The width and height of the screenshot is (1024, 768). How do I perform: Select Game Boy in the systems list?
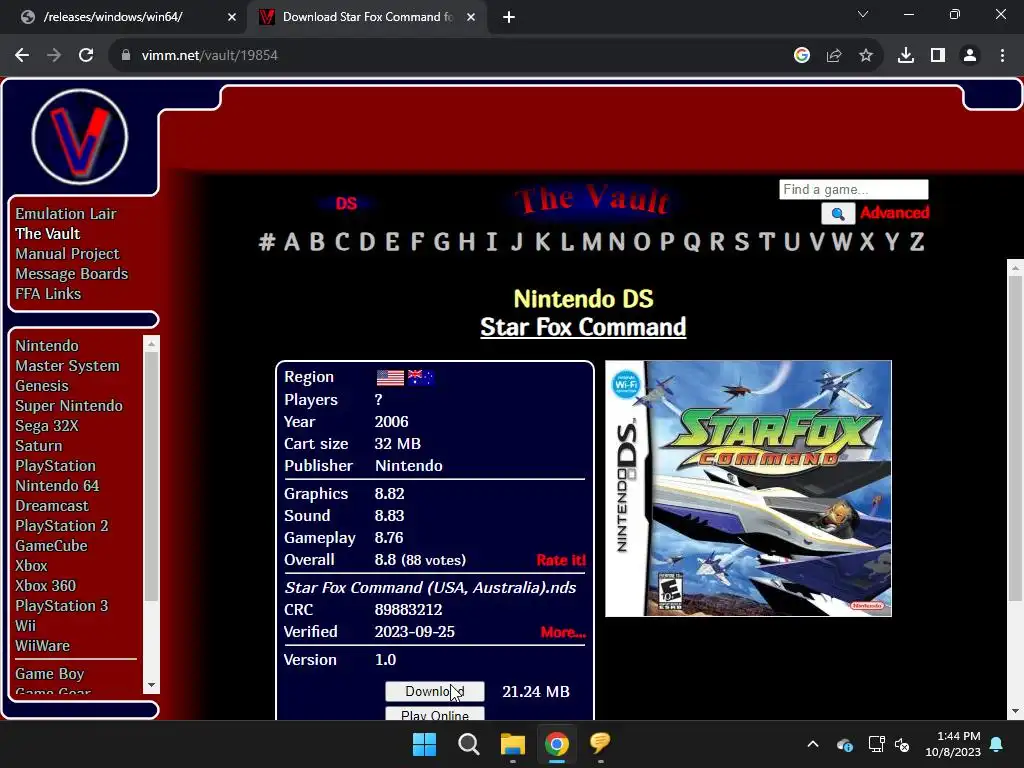click(50, 674)
